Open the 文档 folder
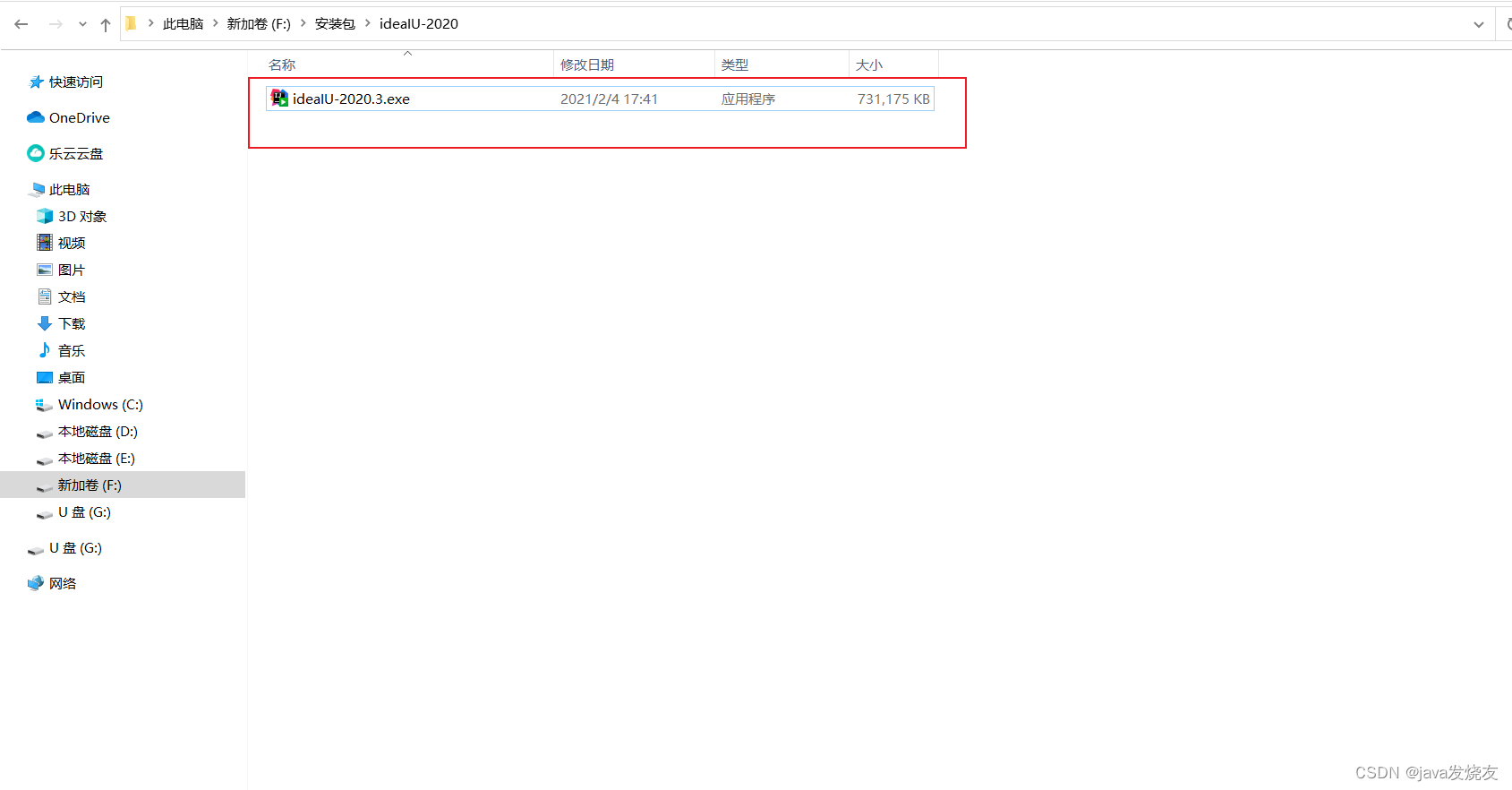Image resolution: width=1512 pixels, height=790 pixels. click(72, 296)
